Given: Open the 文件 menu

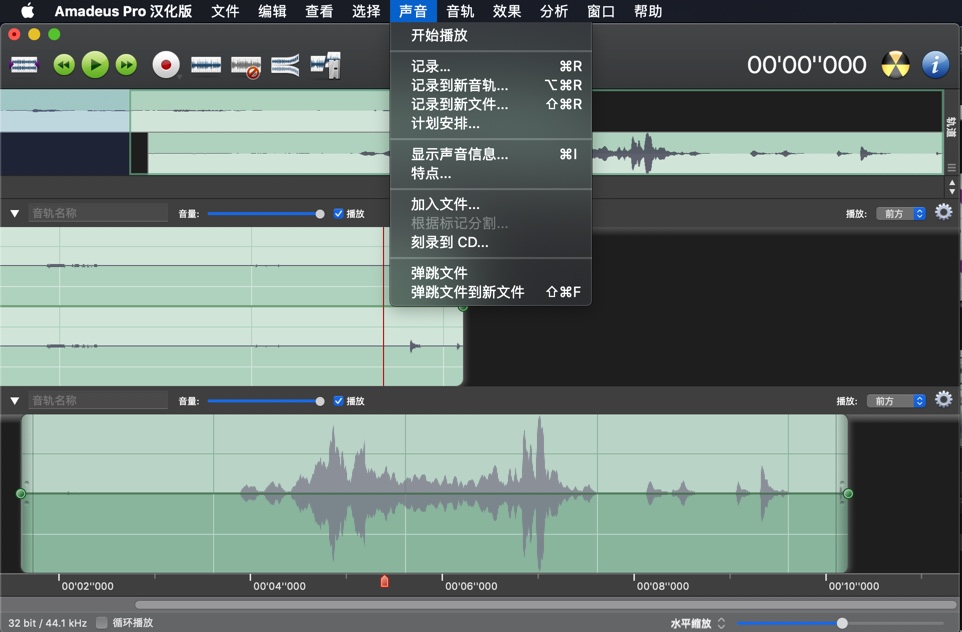Looking at the screenshot, I should [x=225, y=11].
